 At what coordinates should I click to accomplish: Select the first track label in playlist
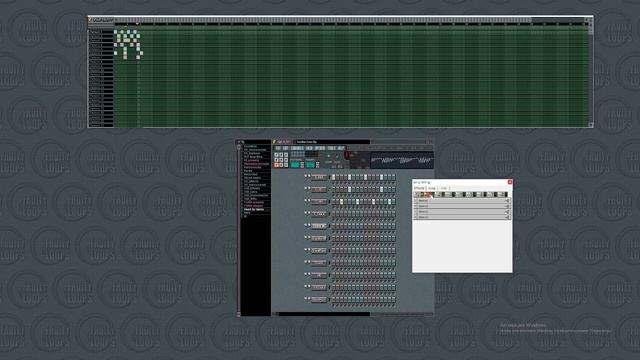(x=101, y=31)
